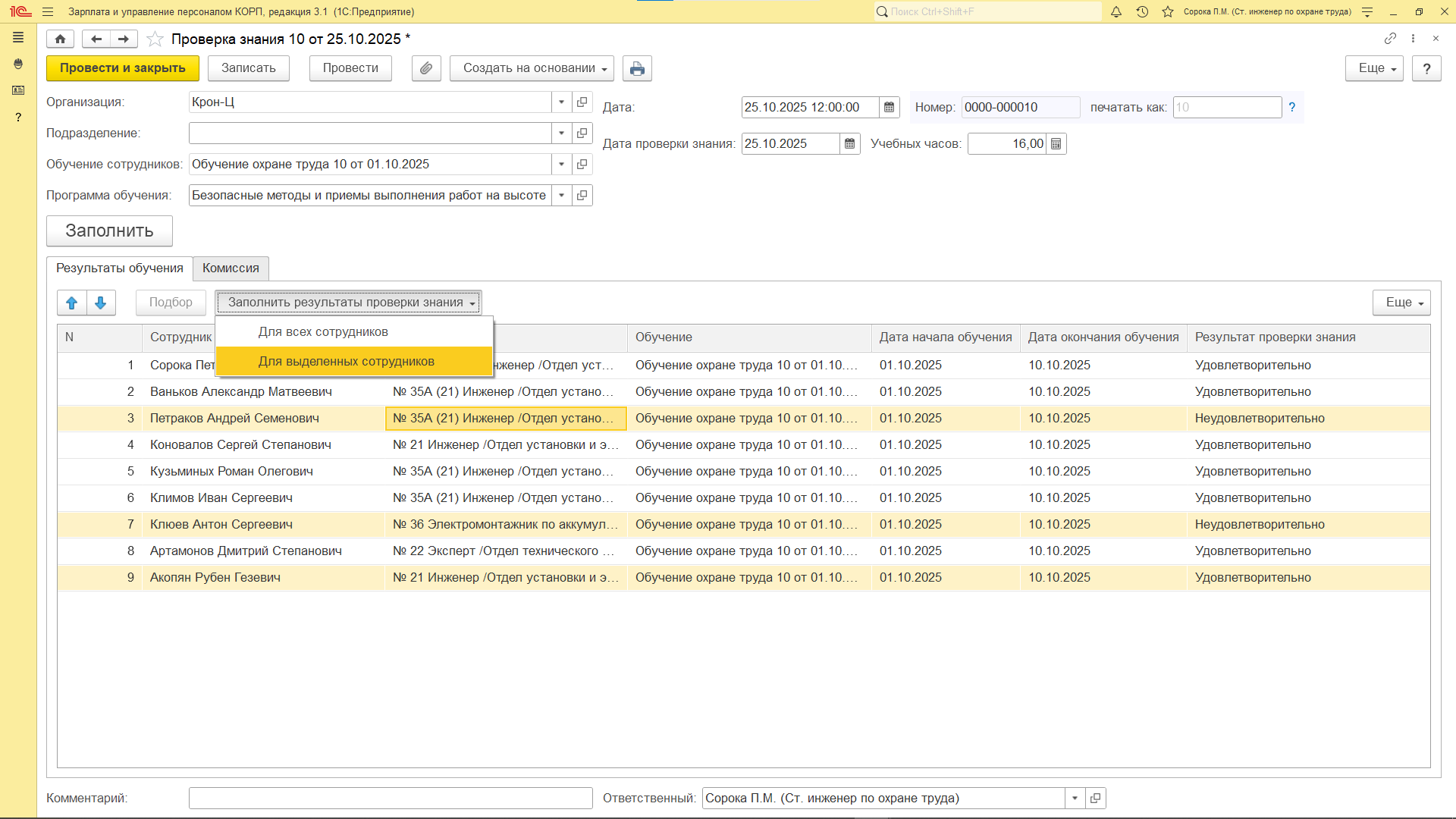Expand Ответственный field dropdown
The height and width of the screenshot is (819, 1456).
(x=1075, y=799)
